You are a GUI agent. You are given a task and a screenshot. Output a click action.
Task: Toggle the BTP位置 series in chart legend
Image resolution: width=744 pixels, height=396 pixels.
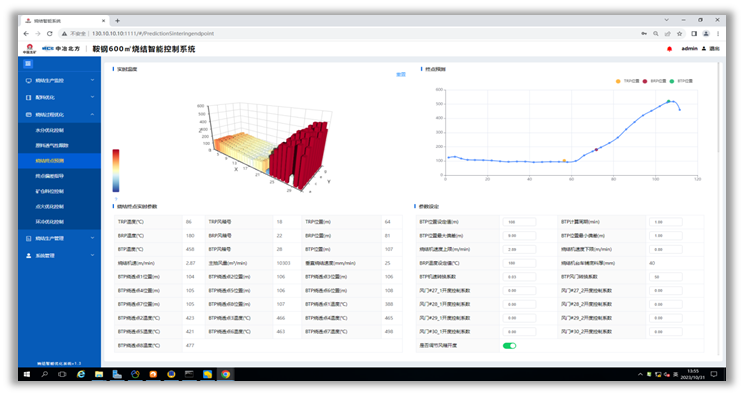681,81
